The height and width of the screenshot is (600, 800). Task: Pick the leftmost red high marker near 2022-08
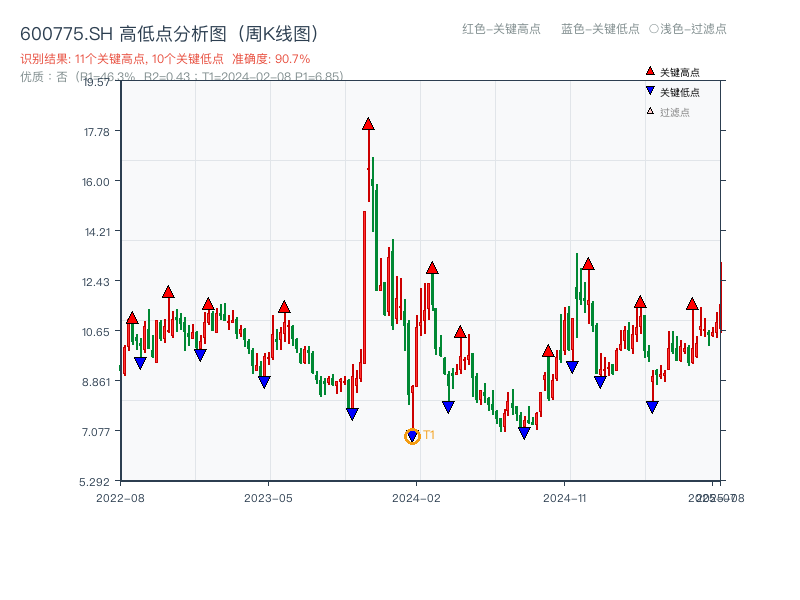132,318
